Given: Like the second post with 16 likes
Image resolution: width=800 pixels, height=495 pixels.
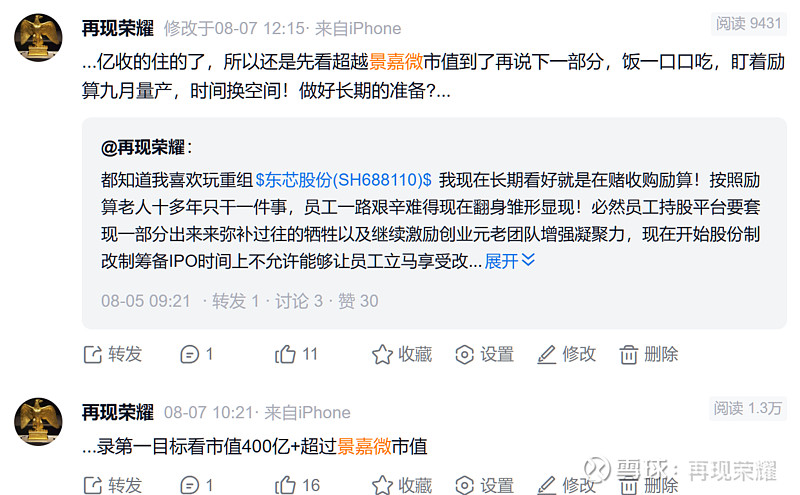Looking at the screenshot, I should point(285,485).
